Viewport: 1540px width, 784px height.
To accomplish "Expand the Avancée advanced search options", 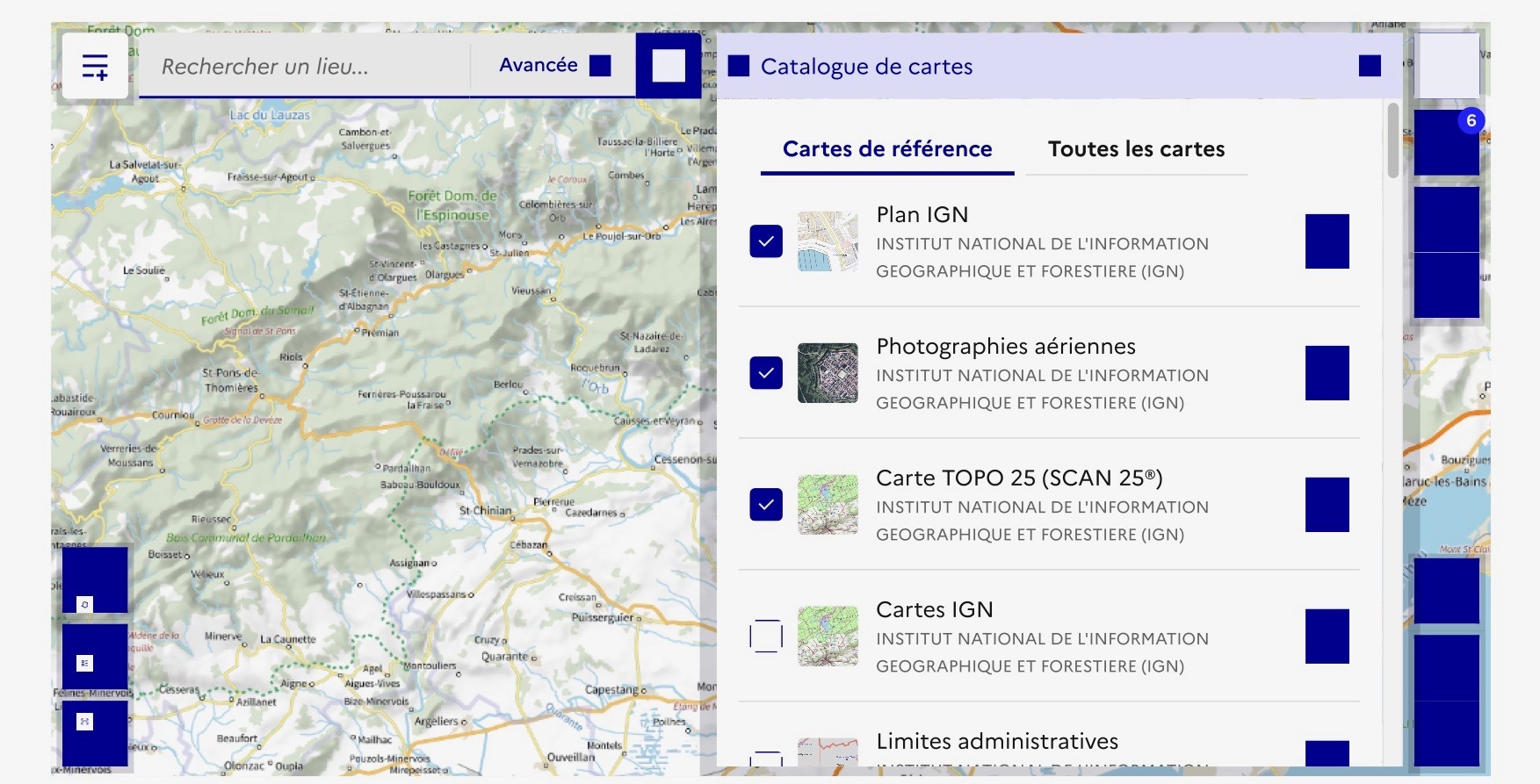I will tap(554, 66).
